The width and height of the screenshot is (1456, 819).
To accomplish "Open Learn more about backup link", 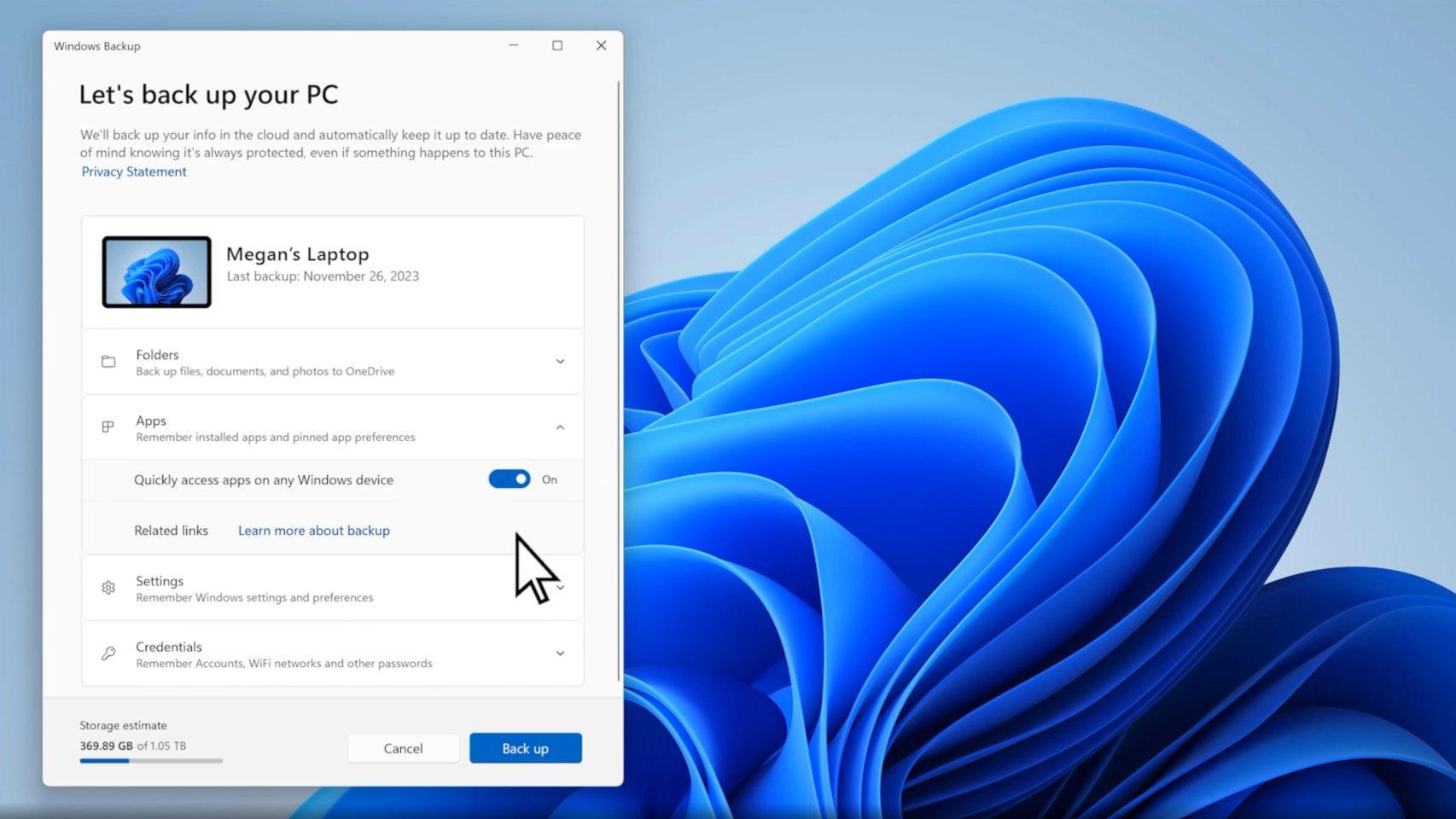I will click(314, 531).
